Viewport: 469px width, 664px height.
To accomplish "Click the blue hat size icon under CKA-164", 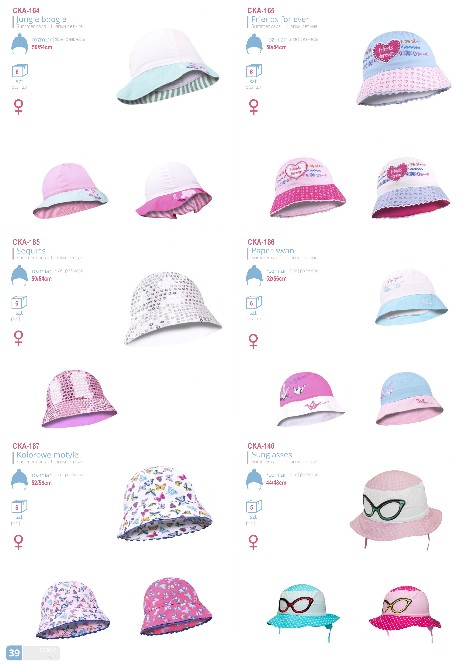I will click(19, 43).
